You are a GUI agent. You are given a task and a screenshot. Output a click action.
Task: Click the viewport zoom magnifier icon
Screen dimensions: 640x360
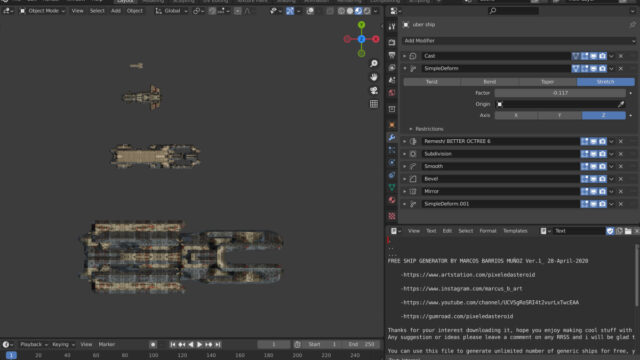pos(374,63)
